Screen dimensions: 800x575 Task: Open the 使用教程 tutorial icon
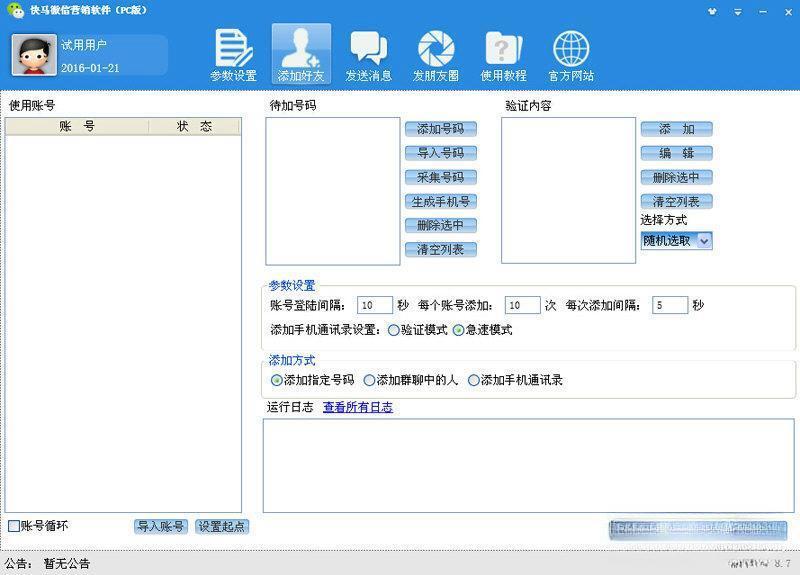504,55
